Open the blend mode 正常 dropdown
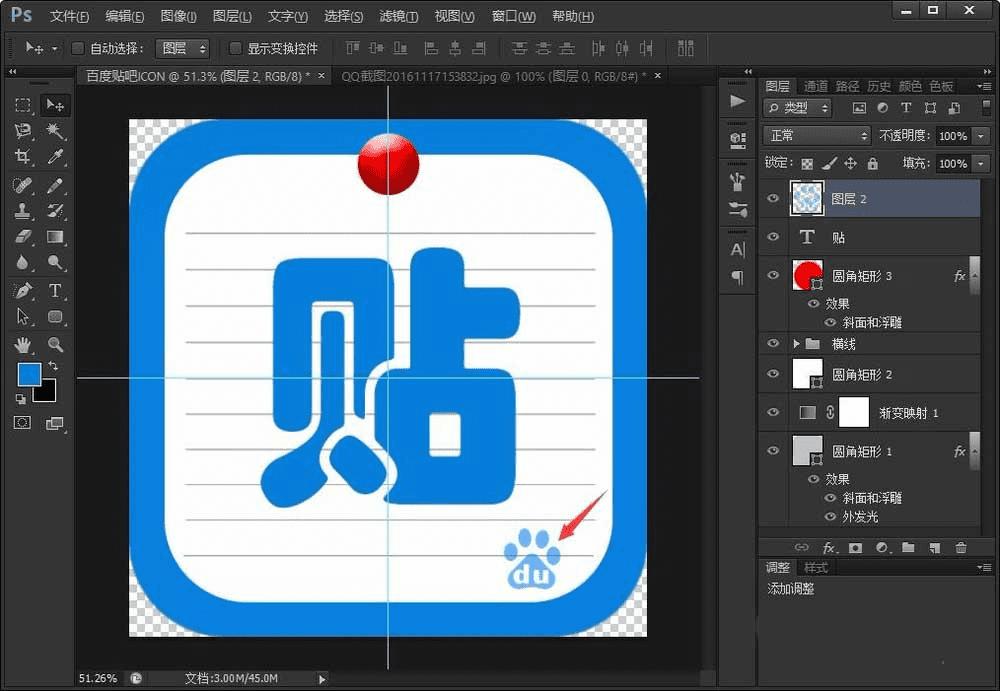Screen dimensions: 1000x691 817,136
